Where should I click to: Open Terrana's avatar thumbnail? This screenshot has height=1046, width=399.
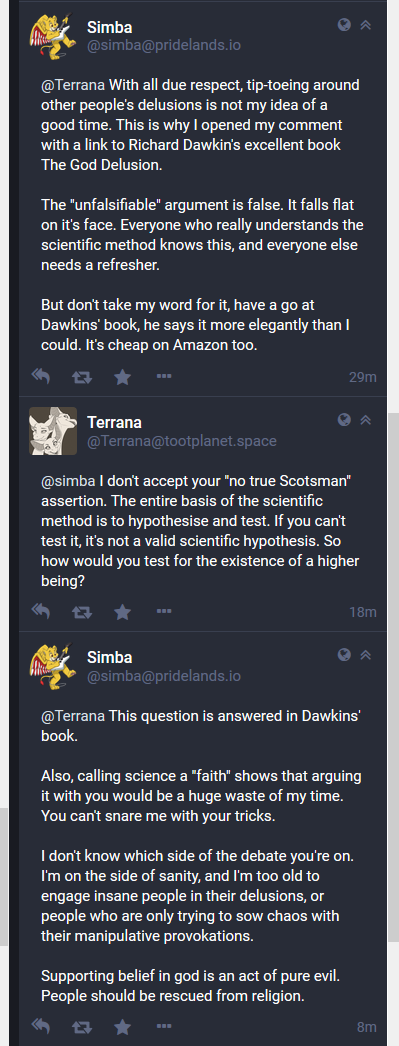[53, 431]
